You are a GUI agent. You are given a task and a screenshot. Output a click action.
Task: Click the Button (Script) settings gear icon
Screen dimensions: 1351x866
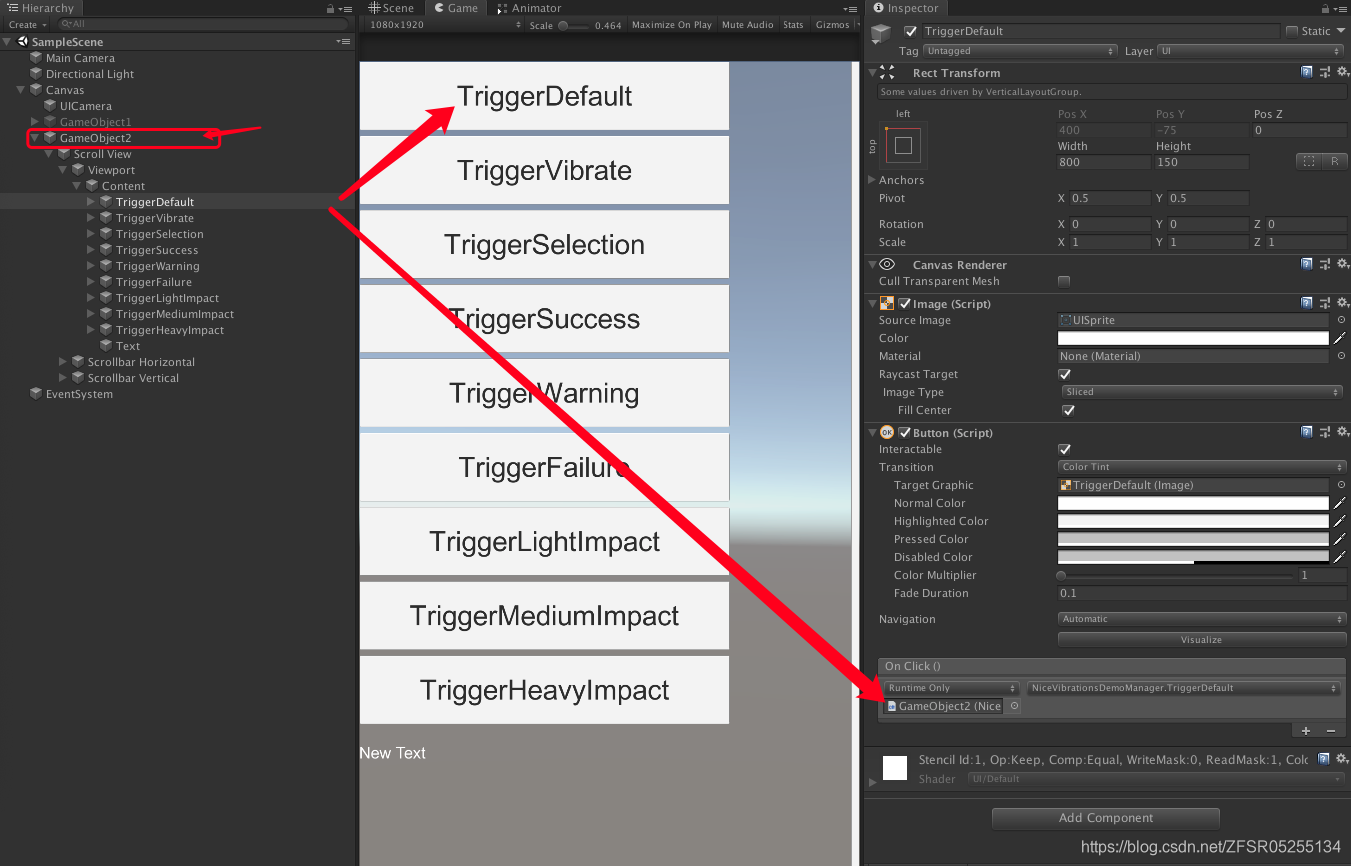(1344, 432)
